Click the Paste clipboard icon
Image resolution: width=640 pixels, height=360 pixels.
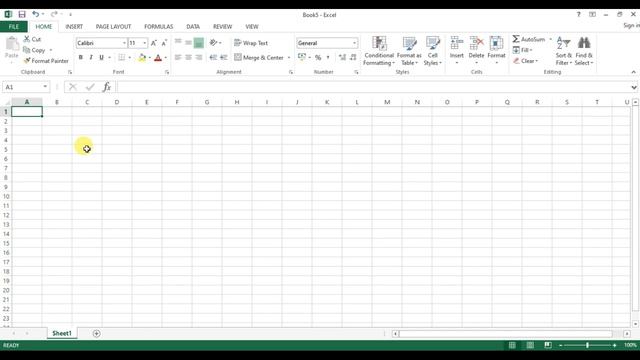(12, 44)
